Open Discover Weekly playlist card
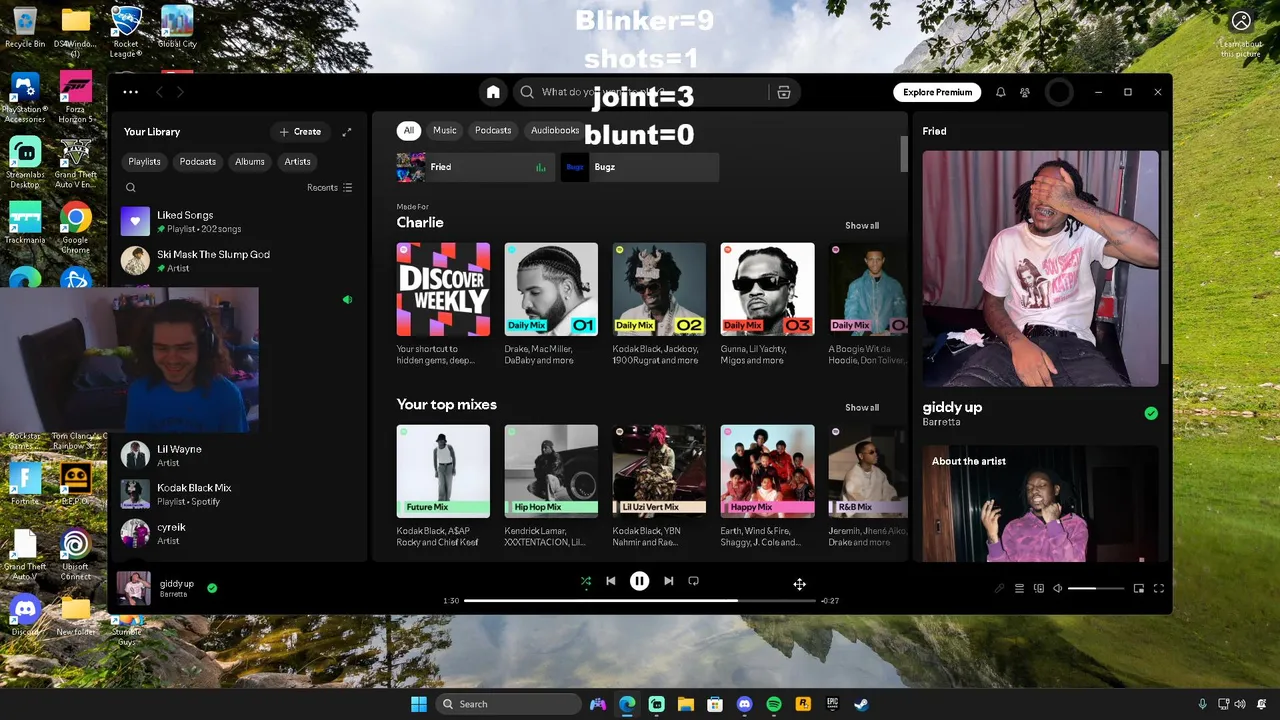This screenshot has width=1280, height=720. (x=443, y=304)
